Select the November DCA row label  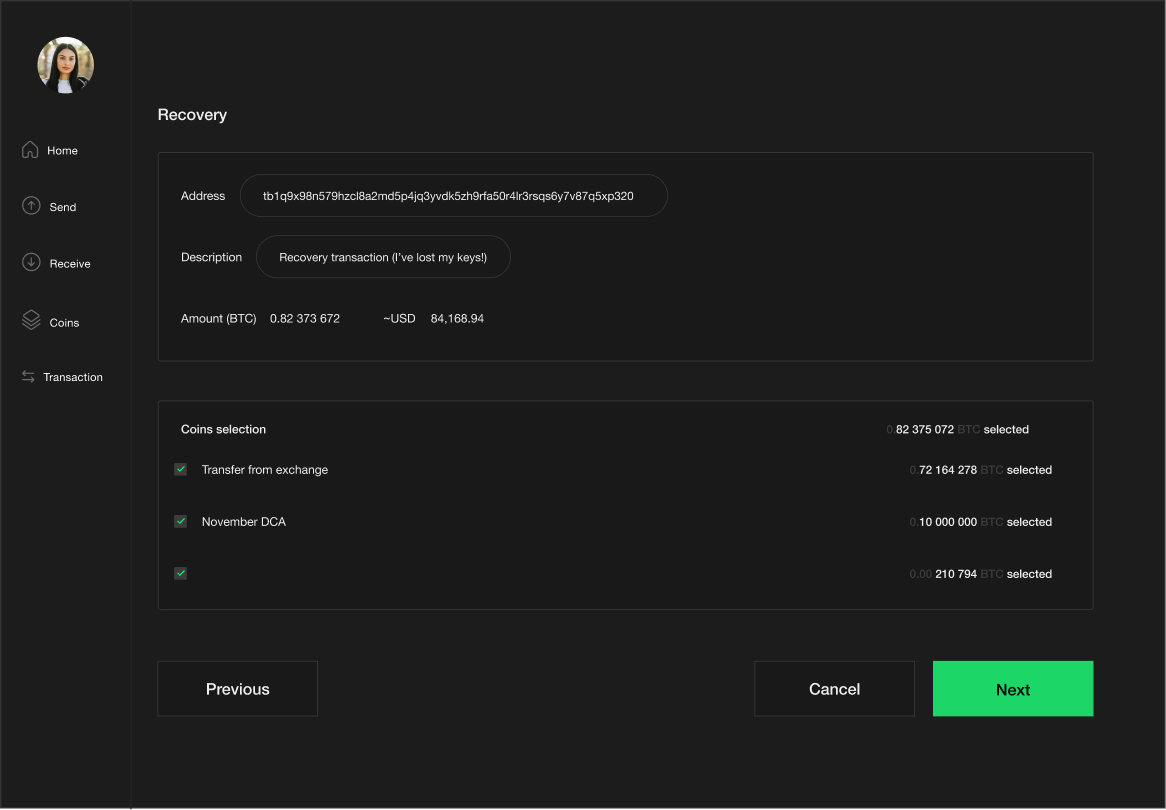(243, 522)
